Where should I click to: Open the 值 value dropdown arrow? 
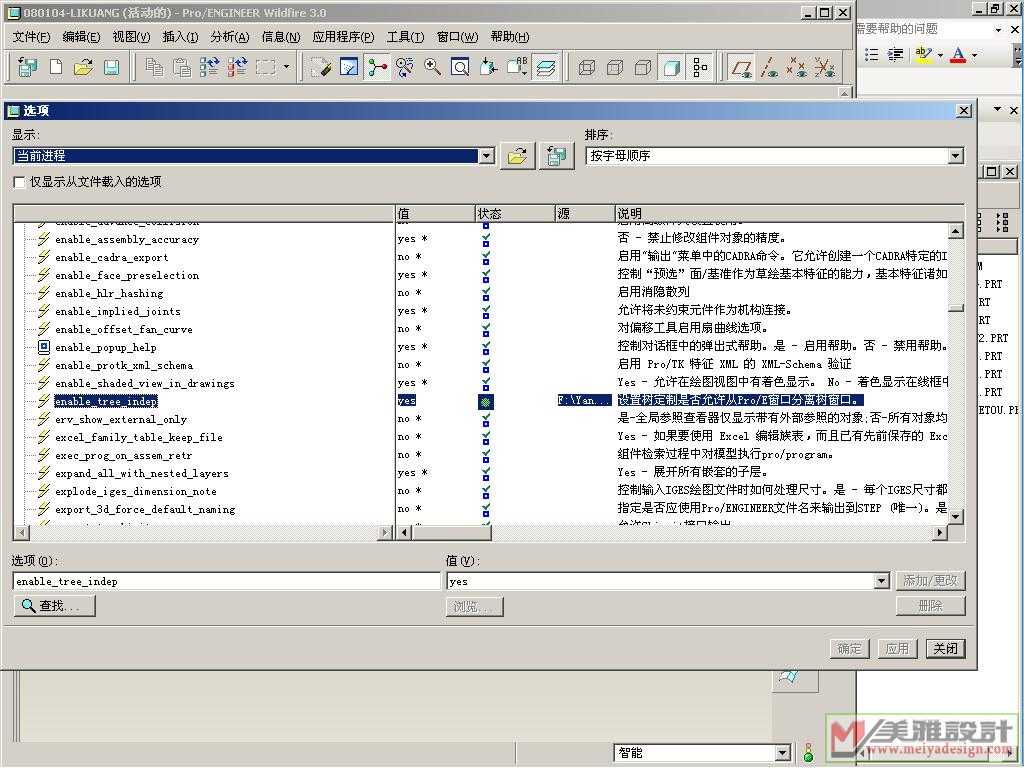click(x=882, y=581)
